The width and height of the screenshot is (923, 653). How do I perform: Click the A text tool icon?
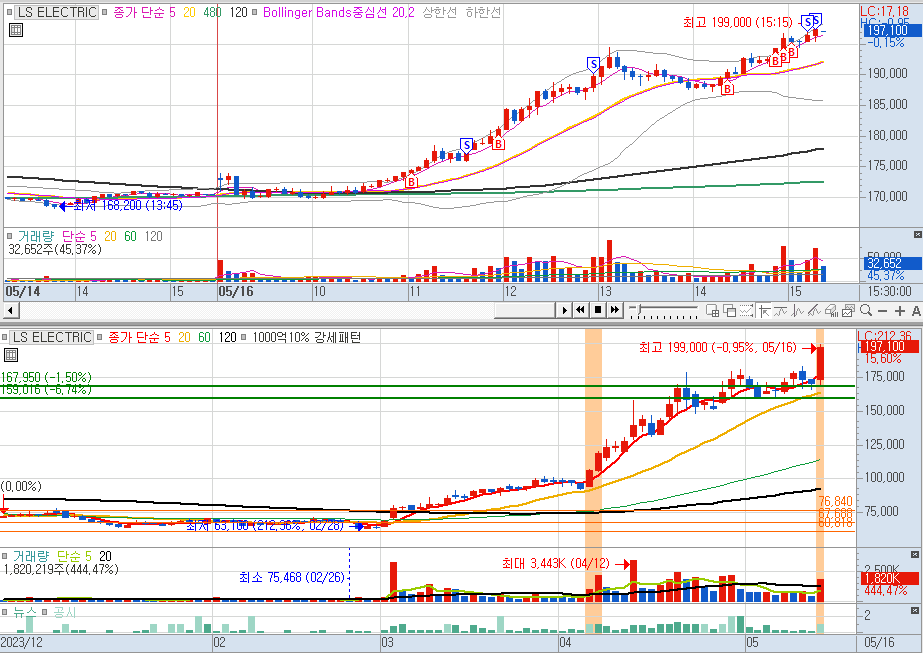point(916,311)
